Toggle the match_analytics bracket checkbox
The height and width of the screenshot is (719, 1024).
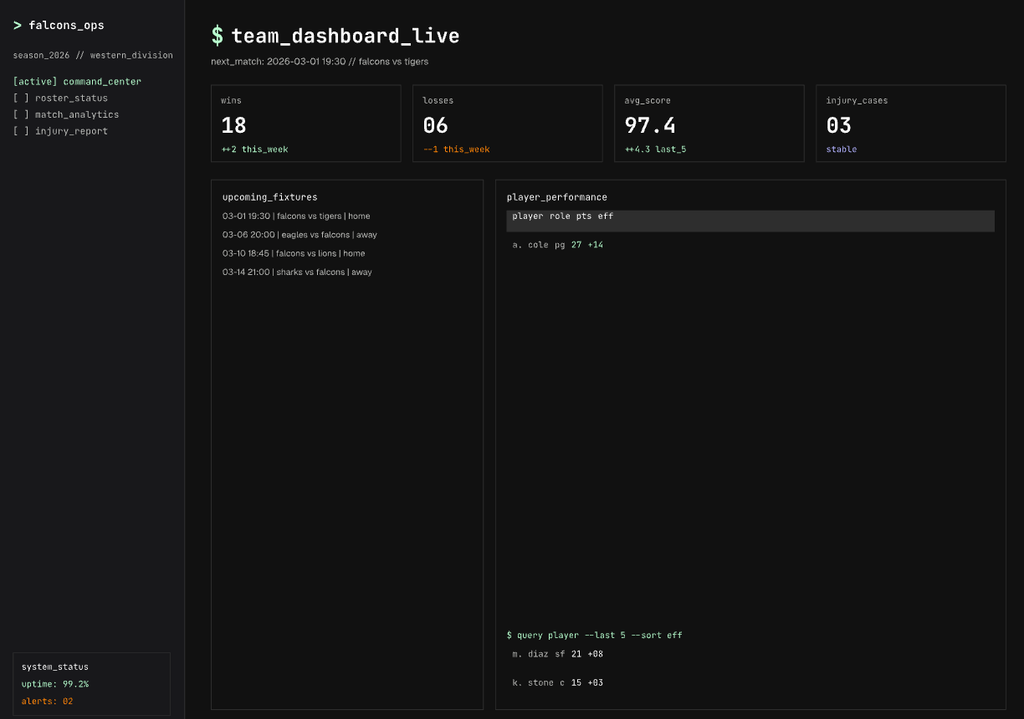[x=21, y=115]
